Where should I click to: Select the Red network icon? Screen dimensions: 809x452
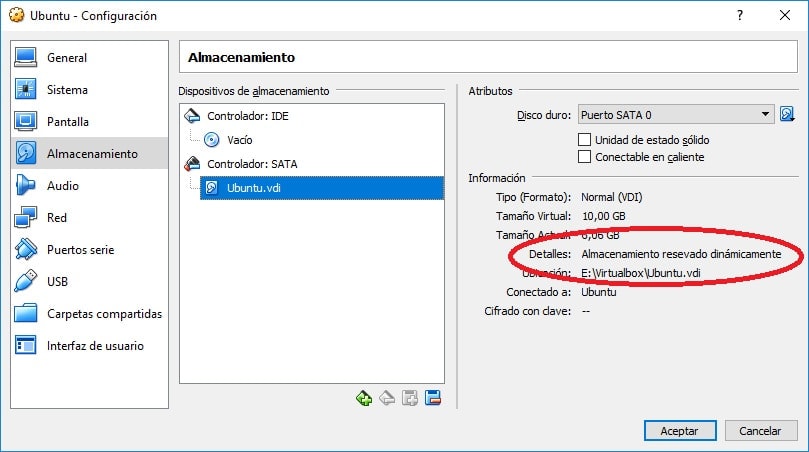click(x=25, y=217)
